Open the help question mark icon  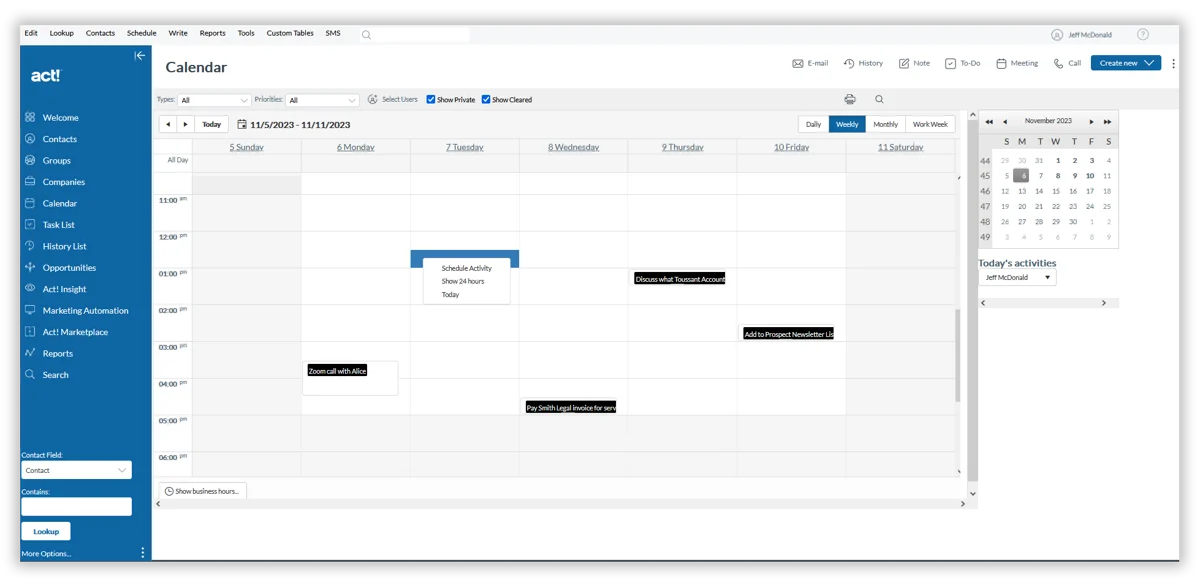(x=1143, y=34)
